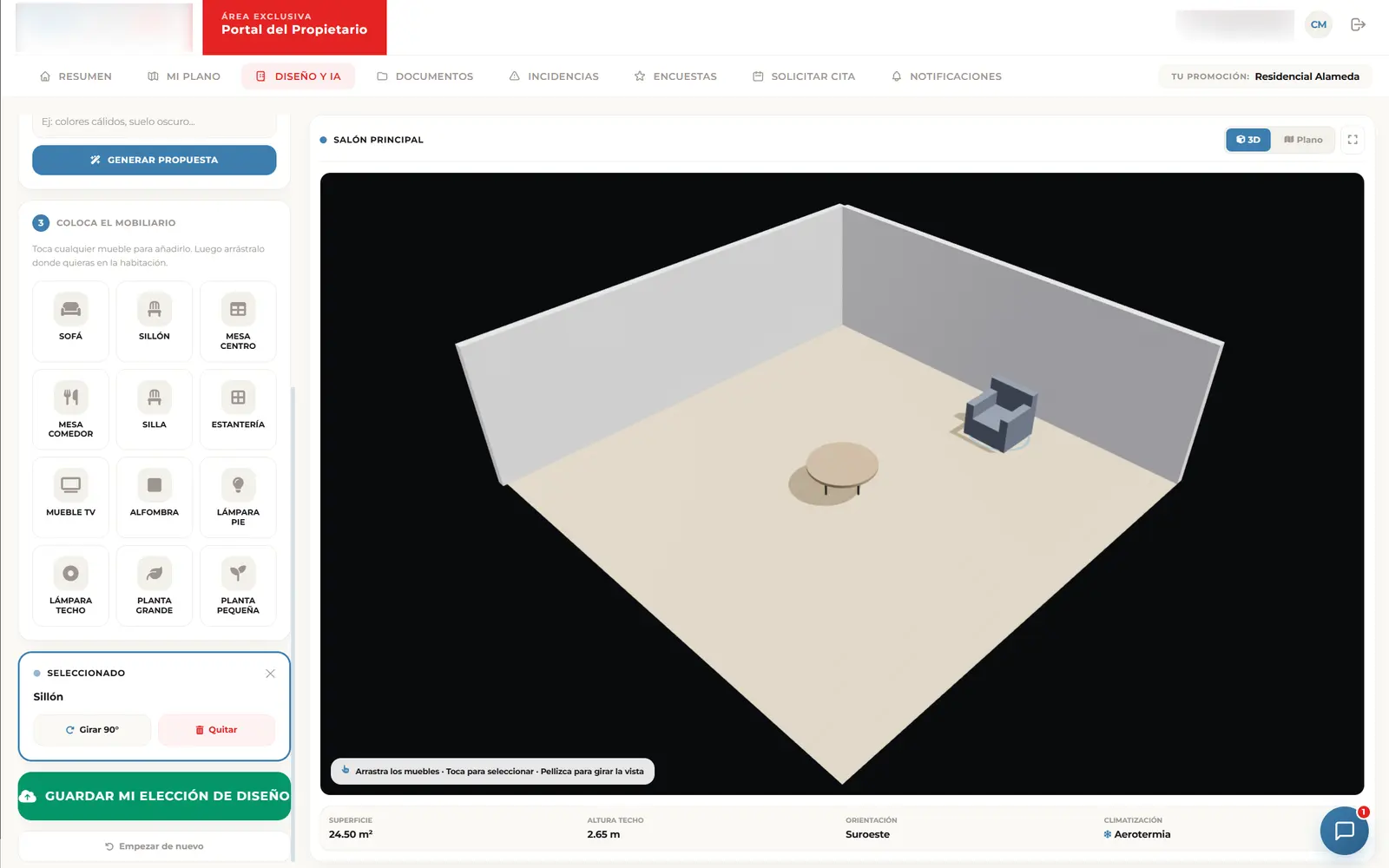1389x868 pixels.
Task: Select the armchair in the 3D room
Action: pyautogui.click(x=1001, y=415)
